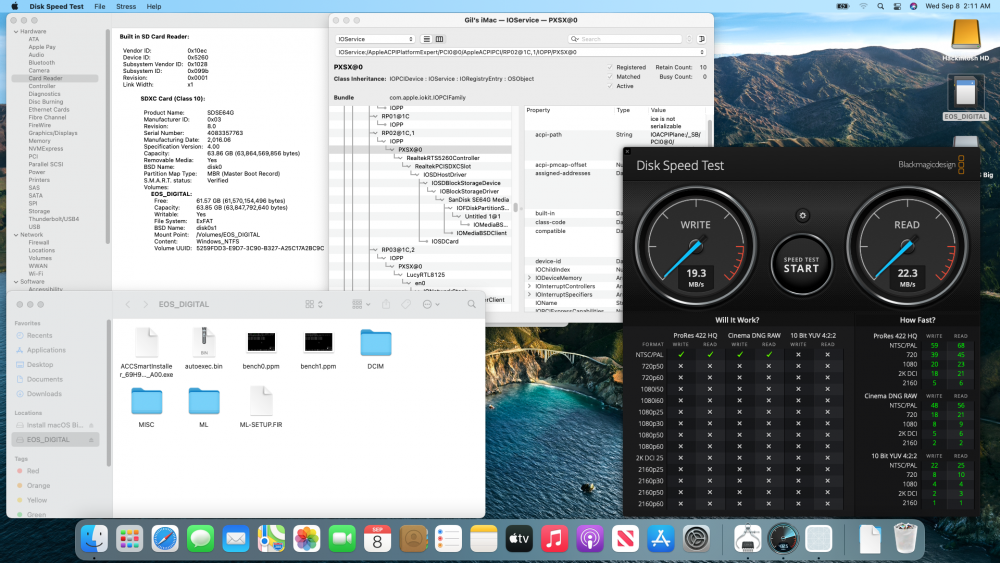The height and width of the screenshot is (563, 1000).
Task: Change Finder view mode selector
Action: coord(314,305)
